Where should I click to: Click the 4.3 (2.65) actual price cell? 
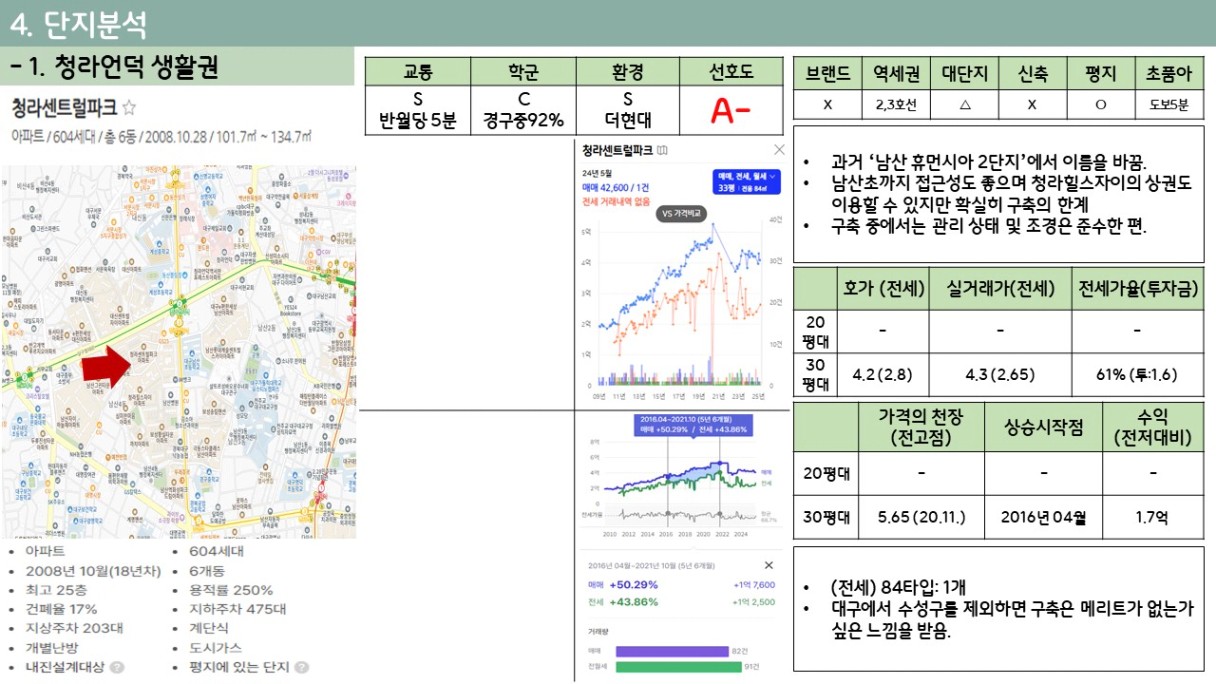(x=1000, y=375)
